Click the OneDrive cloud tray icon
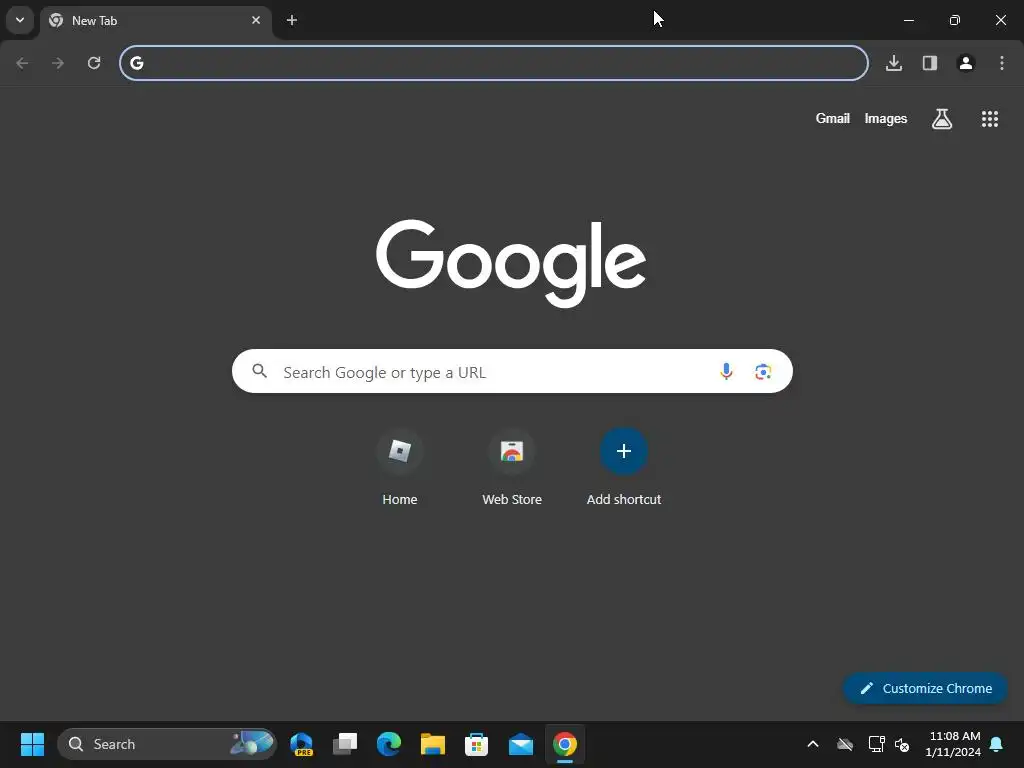 pos(845,744)
